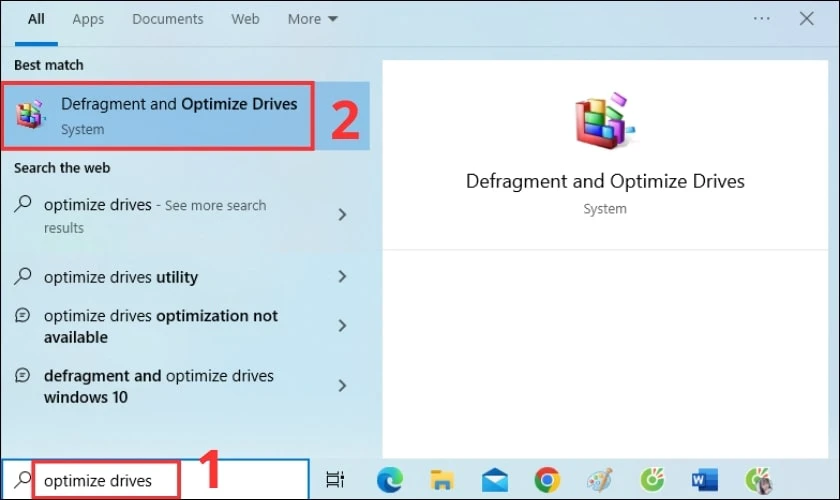Open the three-dot options menu
This screenshot has height=500, width=840.
[x=761, y=19]
